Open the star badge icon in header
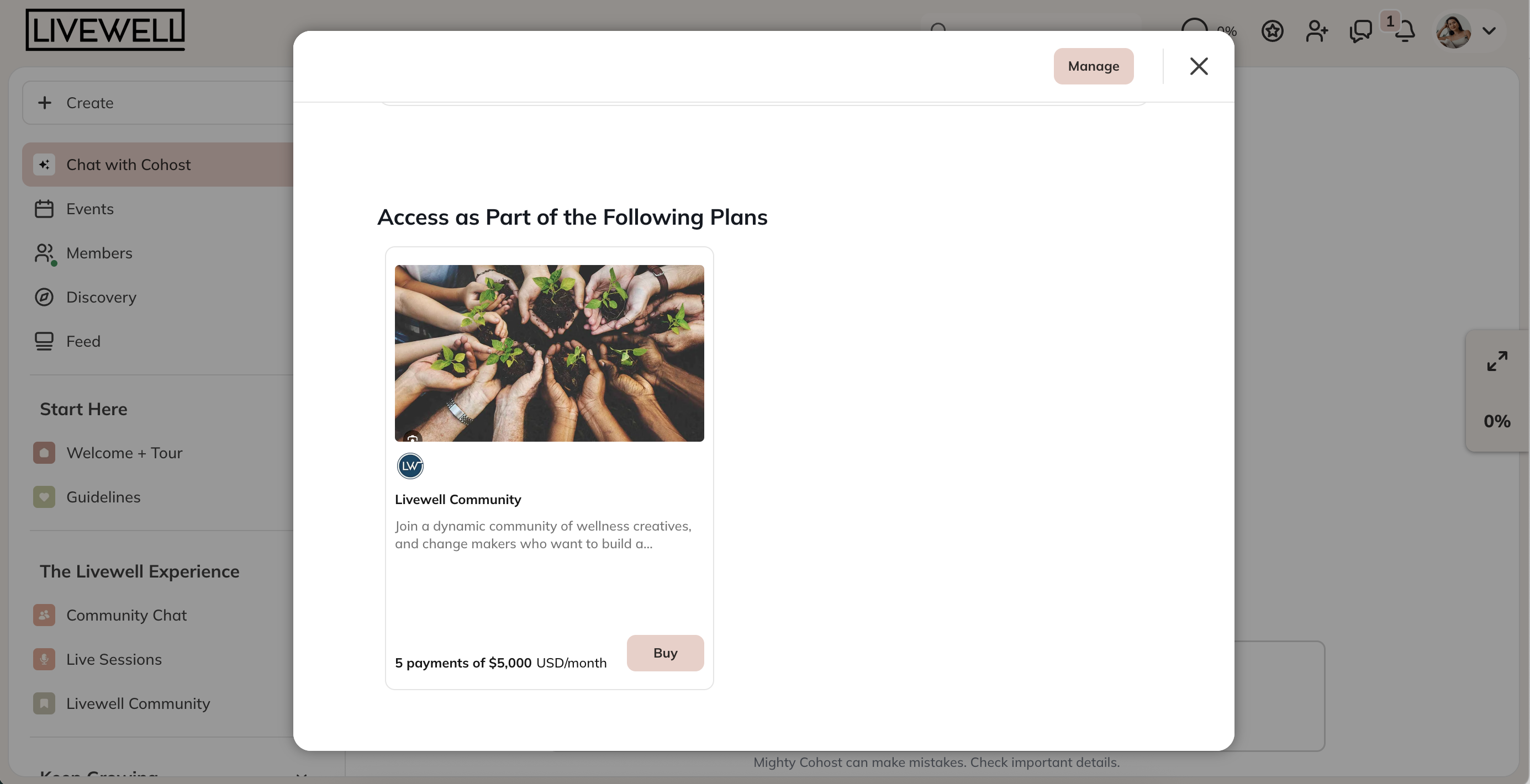The image size is (1530, 784). [x=1272, y=31]
